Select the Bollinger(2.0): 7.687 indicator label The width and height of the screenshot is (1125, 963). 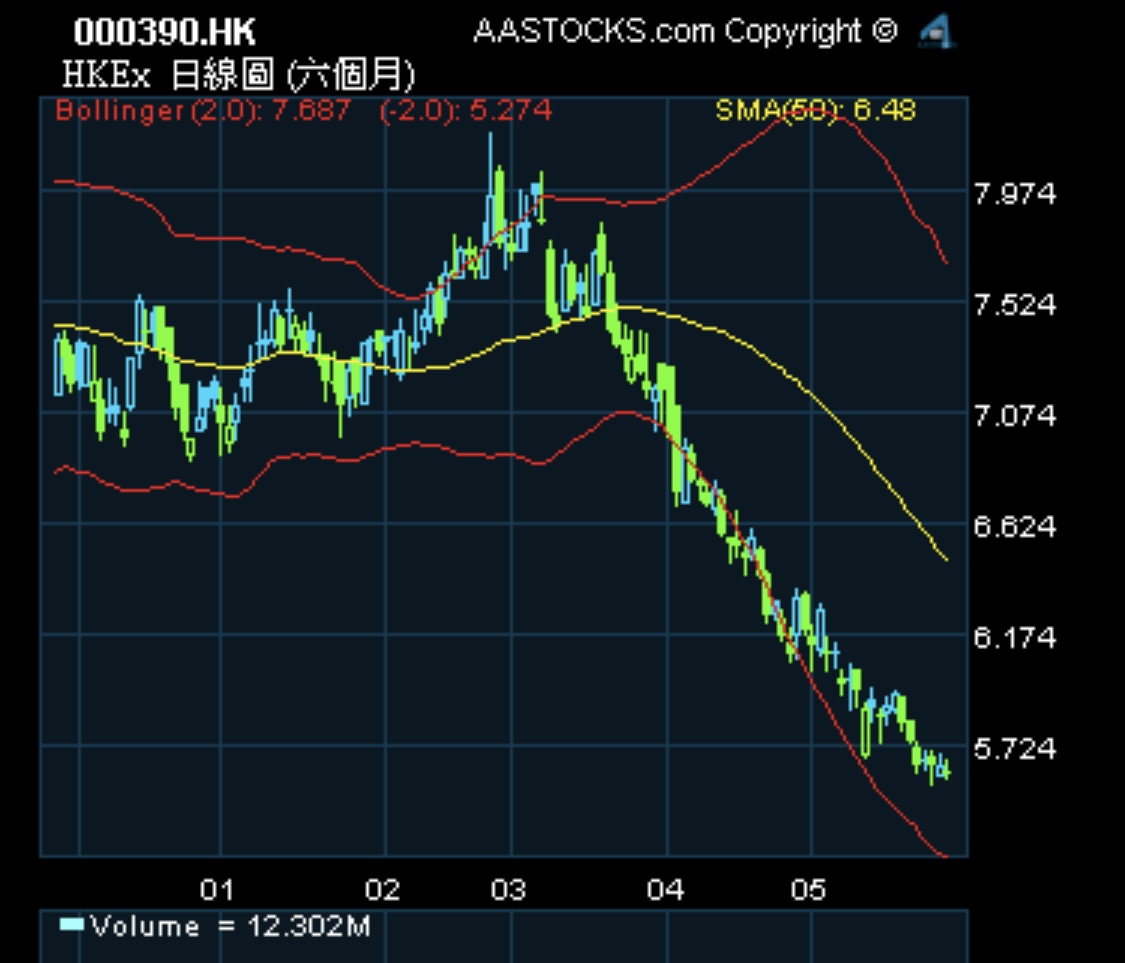point(203,110)
